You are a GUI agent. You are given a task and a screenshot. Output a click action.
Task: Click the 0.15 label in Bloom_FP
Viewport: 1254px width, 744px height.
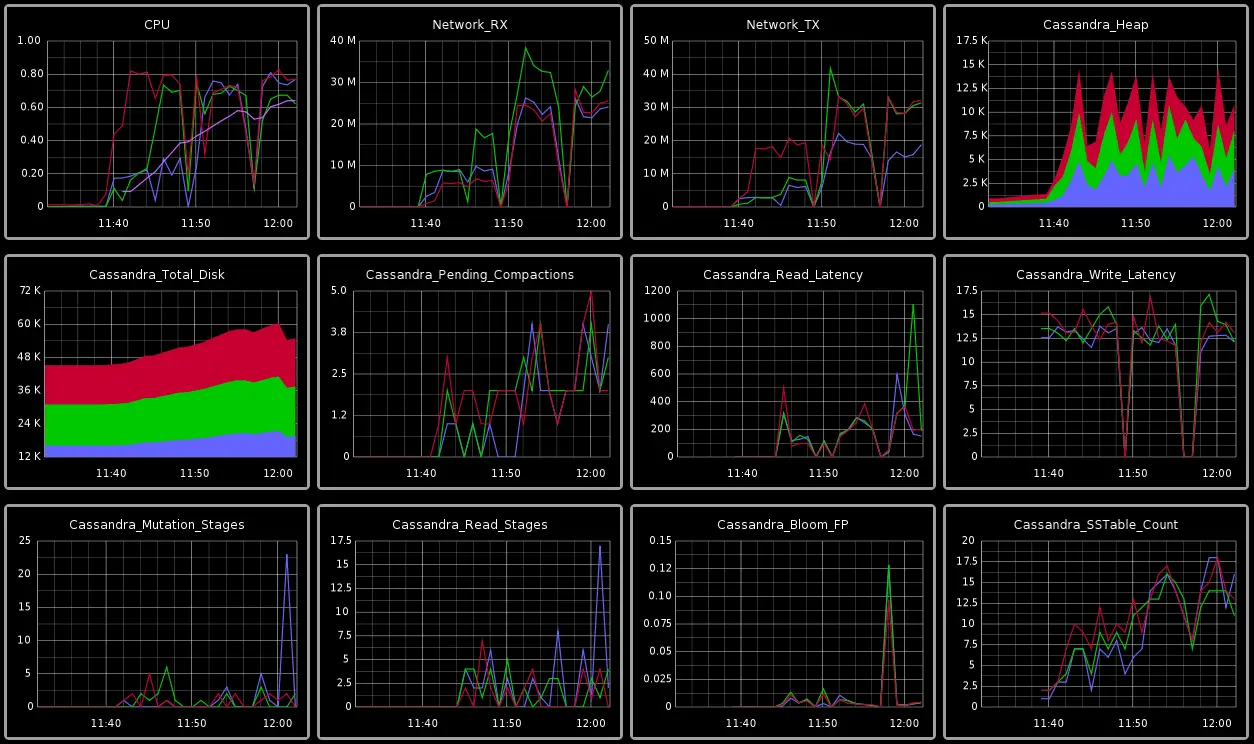[x=657, y=541]
